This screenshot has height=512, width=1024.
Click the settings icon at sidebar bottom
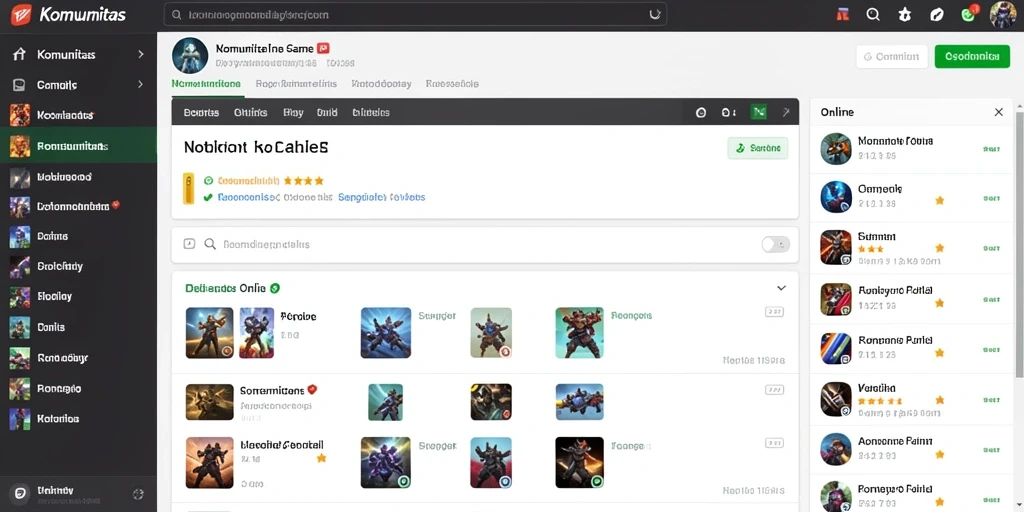(x=138, y=494)
